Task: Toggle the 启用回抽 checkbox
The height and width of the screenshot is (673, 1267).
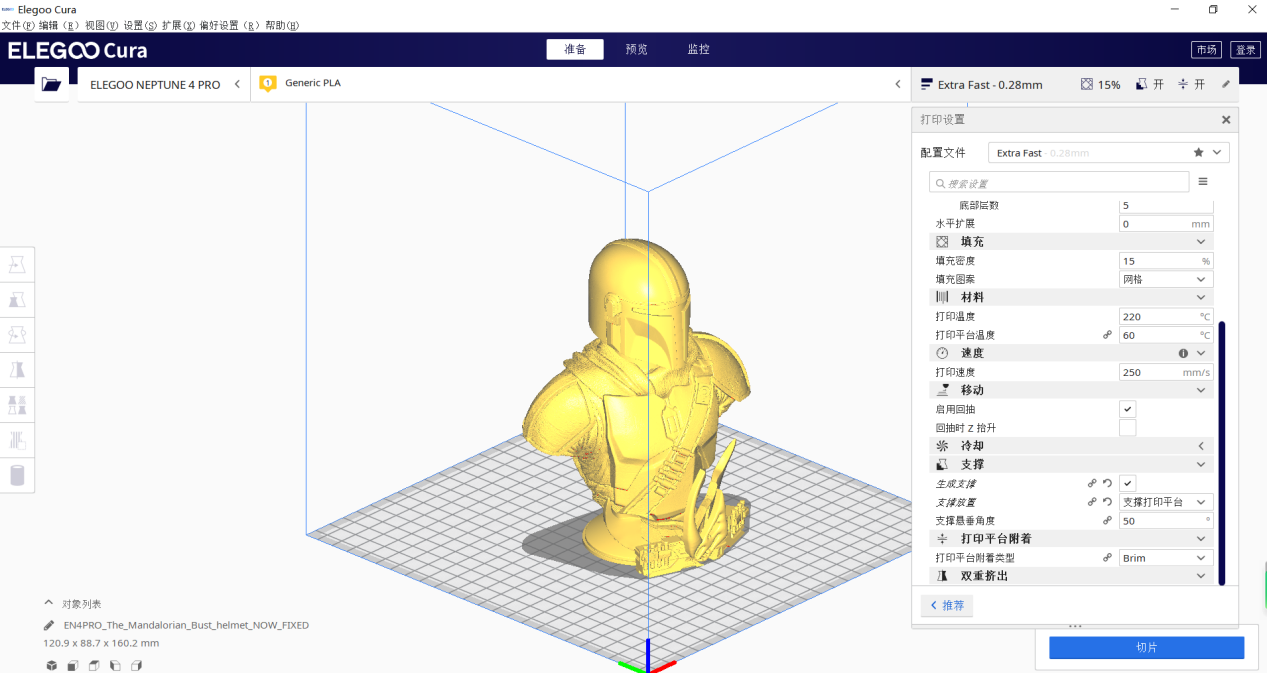Action: click(x=1127, y=409)
